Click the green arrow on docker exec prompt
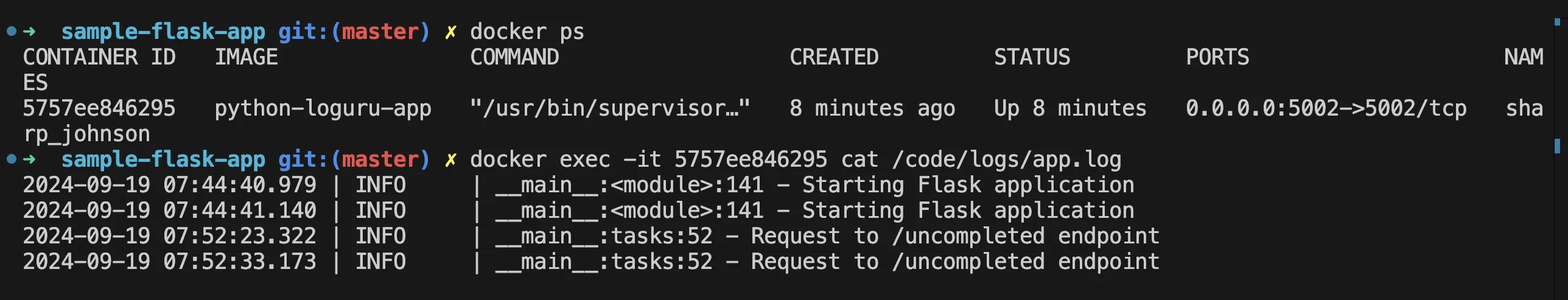 29,159
